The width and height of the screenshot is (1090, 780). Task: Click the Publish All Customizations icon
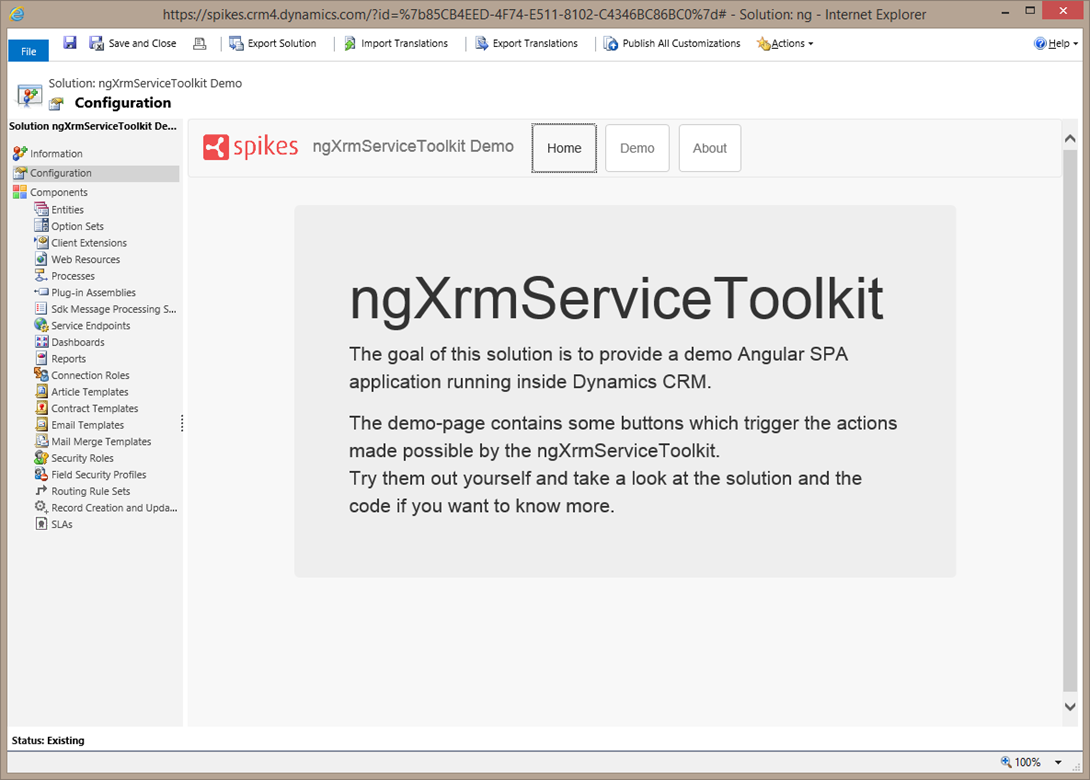(x=611, y=43)
